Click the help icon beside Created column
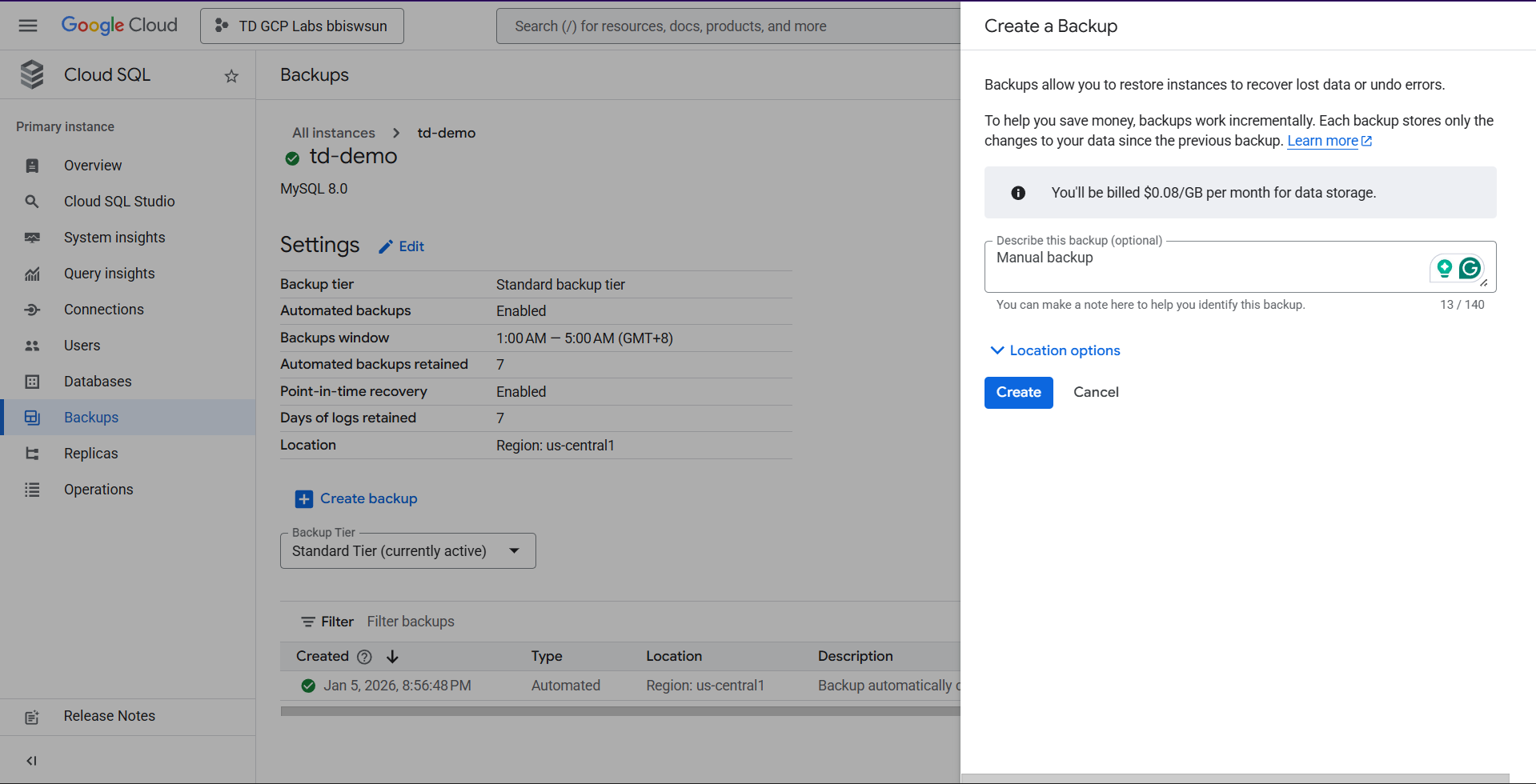 364,657
